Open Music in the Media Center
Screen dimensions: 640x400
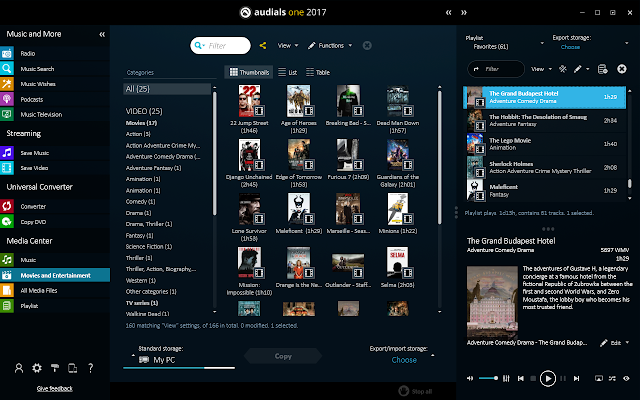[28, 260]
